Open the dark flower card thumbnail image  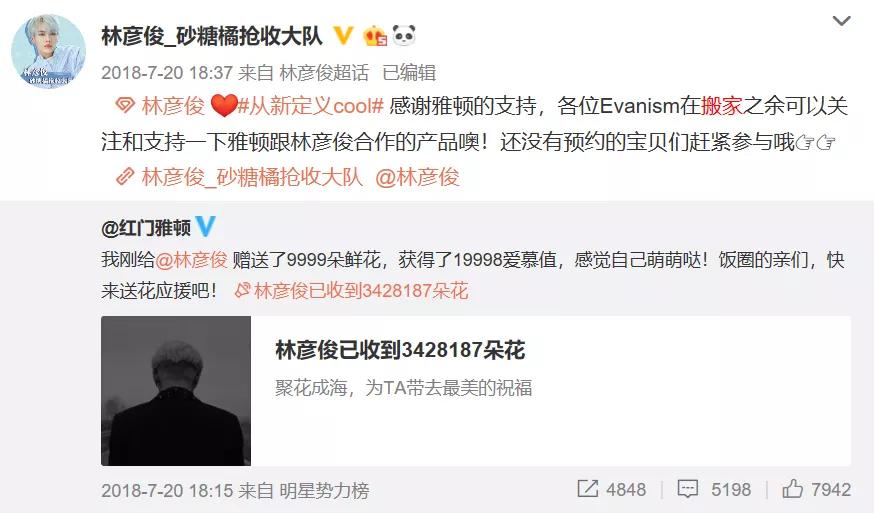pyautogui.click(x=176, y=391)
